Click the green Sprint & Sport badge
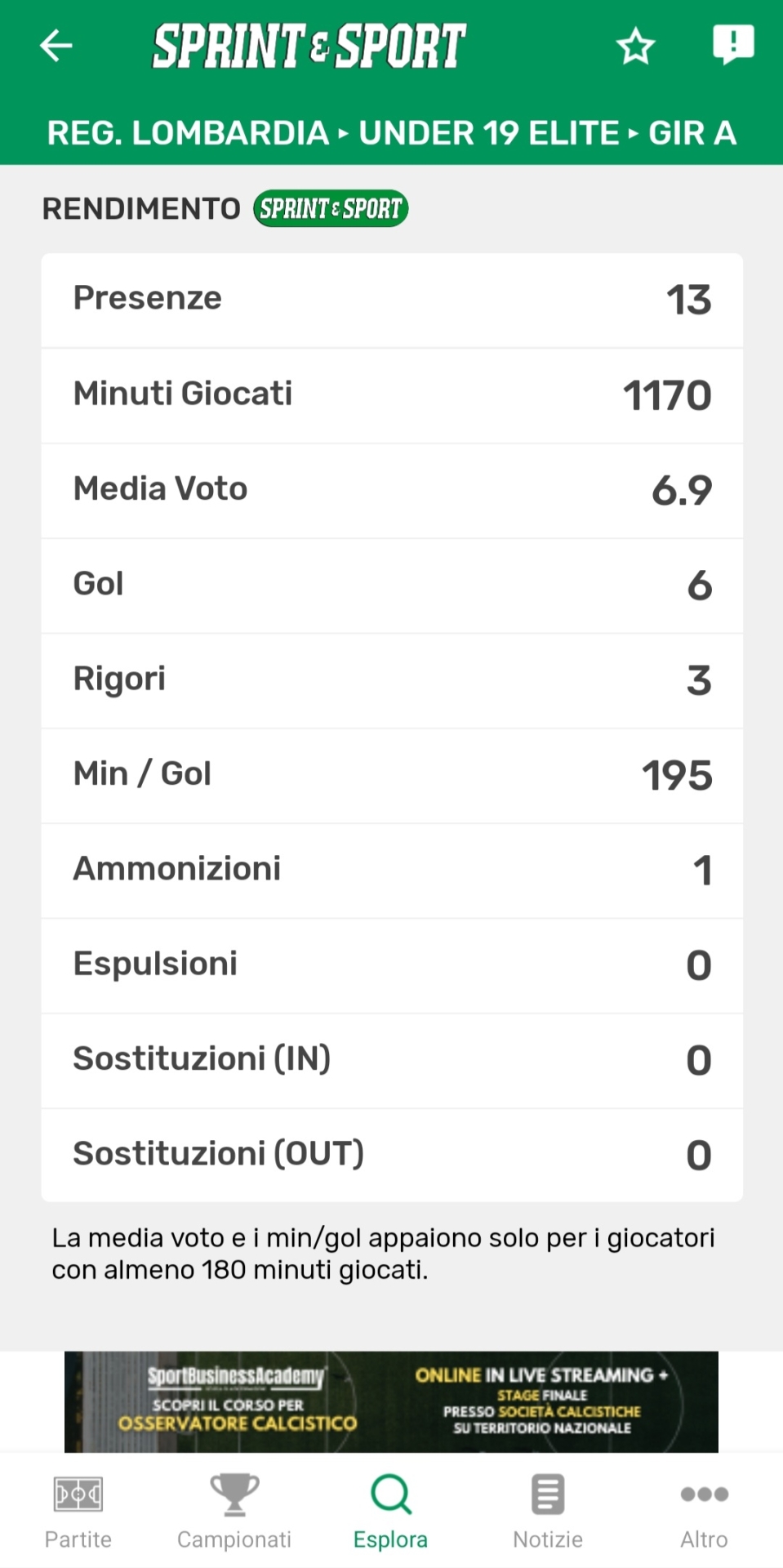Viewport: 783px width, 1568px height. pyautogui.click(x=331, y=208)
